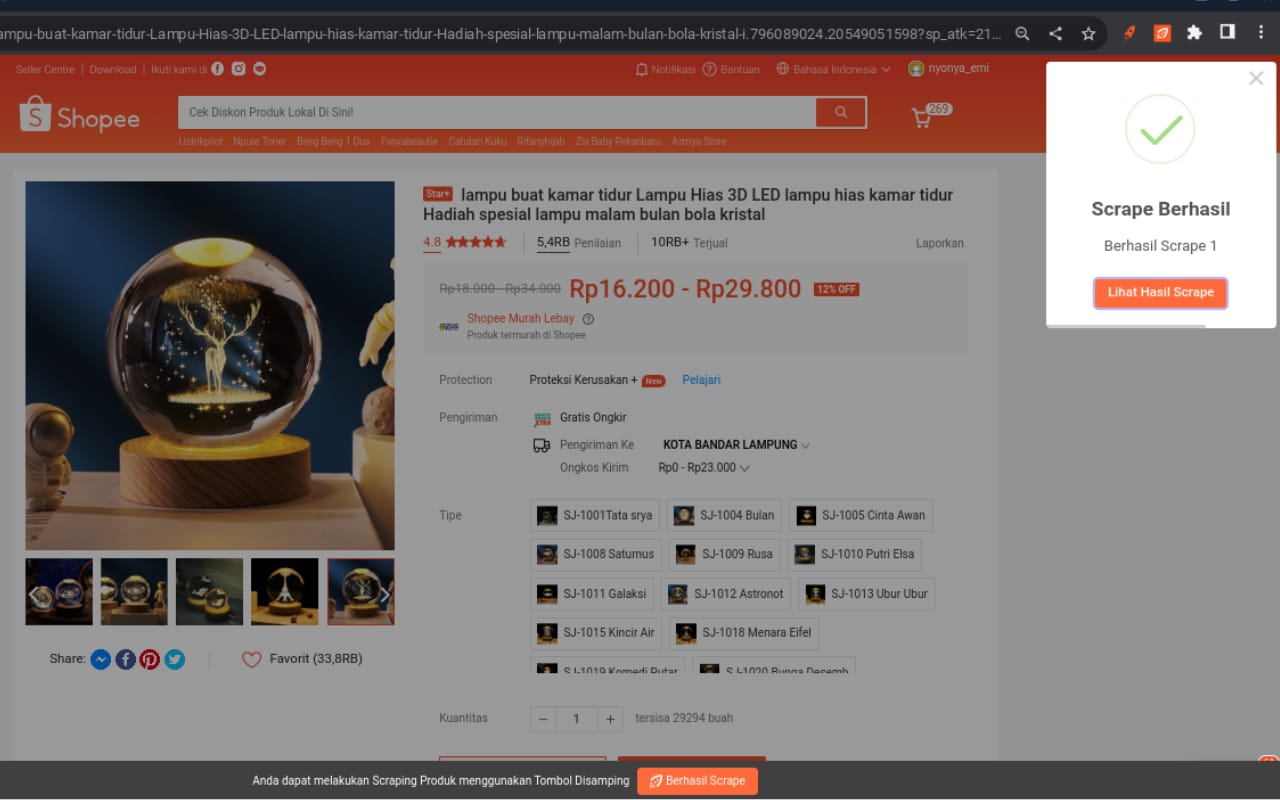This screenshot has height=800, width=1280.
Task: Select the SJ-1004 Bulan variant
Action: click(726, 515)
